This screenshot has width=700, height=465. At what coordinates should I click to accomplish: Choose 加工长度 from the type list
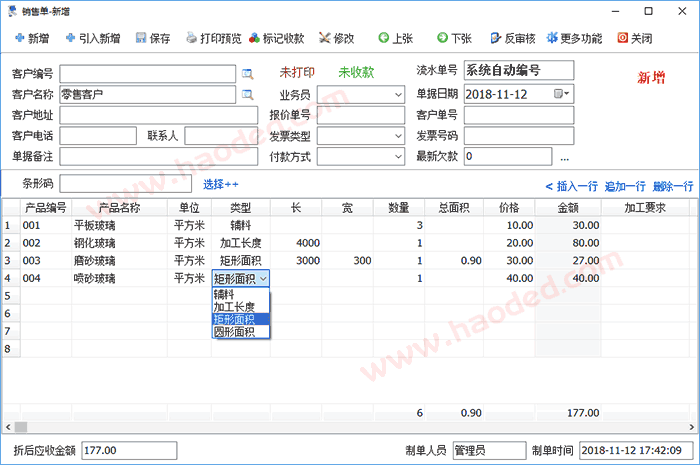coord(241,307)
